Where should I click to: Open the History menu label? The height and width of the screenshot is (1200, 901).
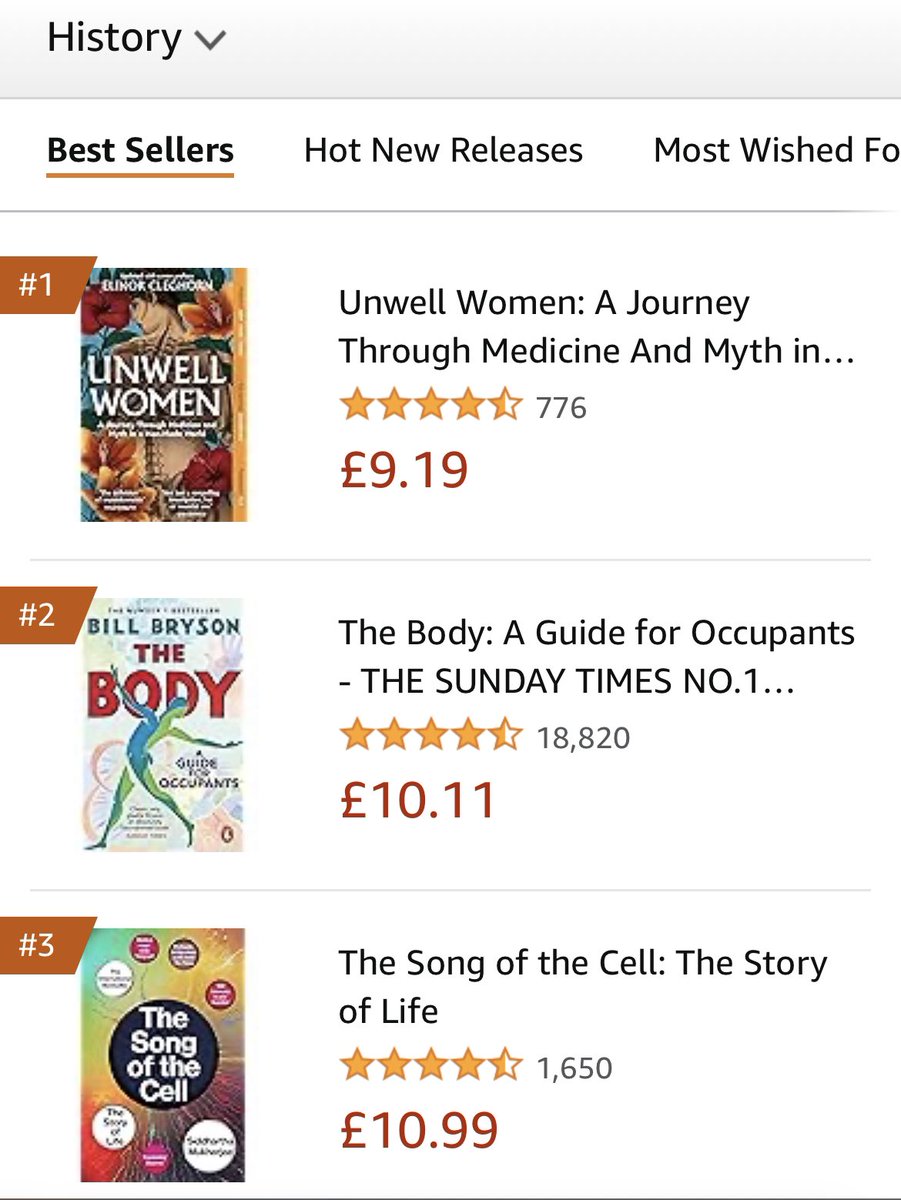[114, 38]
